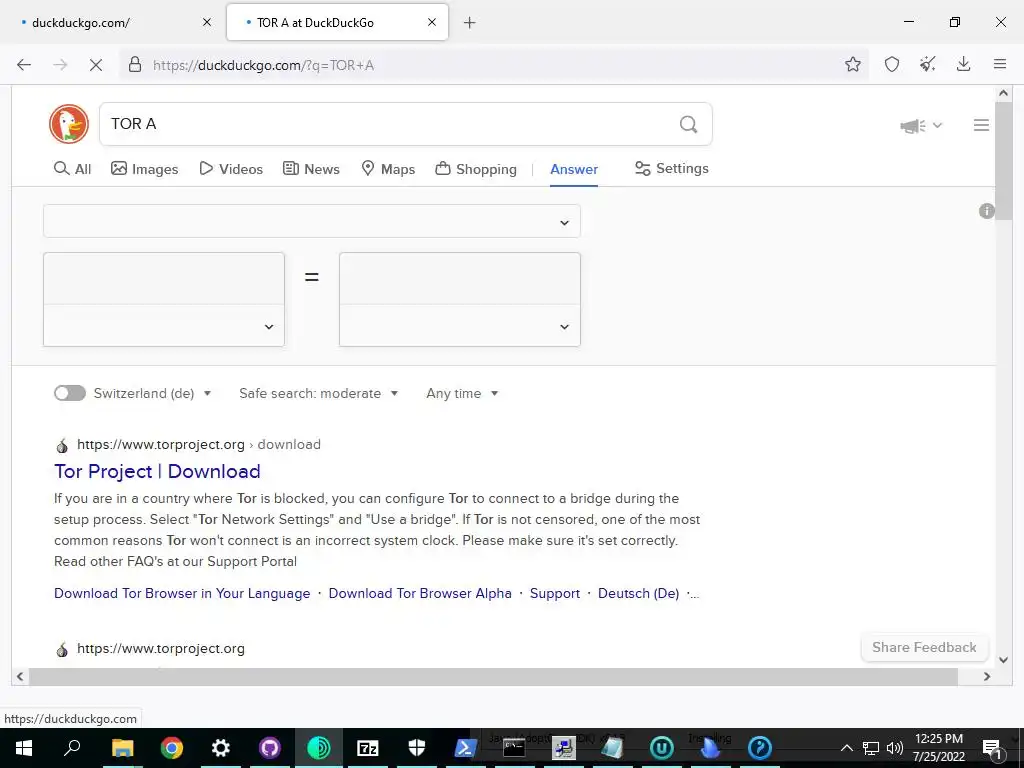The width and height of the screenshot is (1024, 768).
Task: Open GitHub Desktop from taskbar
Action: (270, 748)
